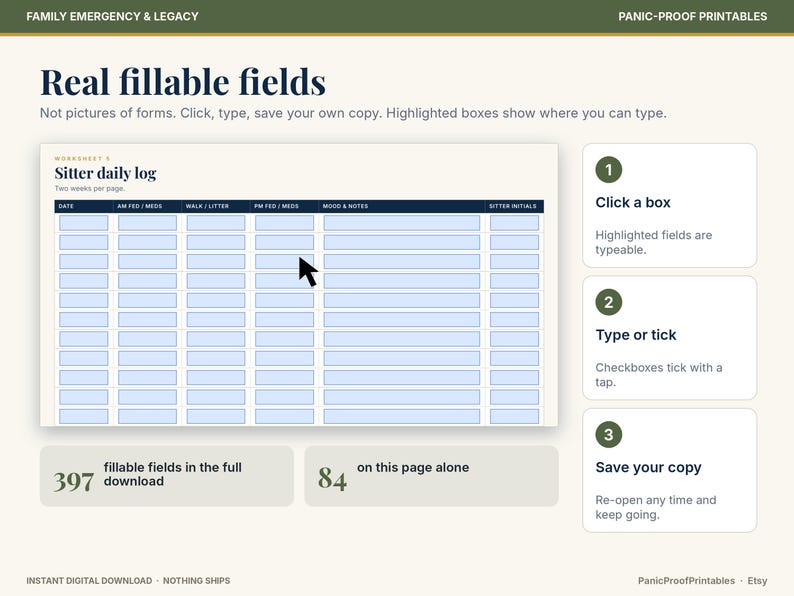Click the 'WORKSHEET 5' label
This screenshot has height=596, width=794.
[82, 158]
